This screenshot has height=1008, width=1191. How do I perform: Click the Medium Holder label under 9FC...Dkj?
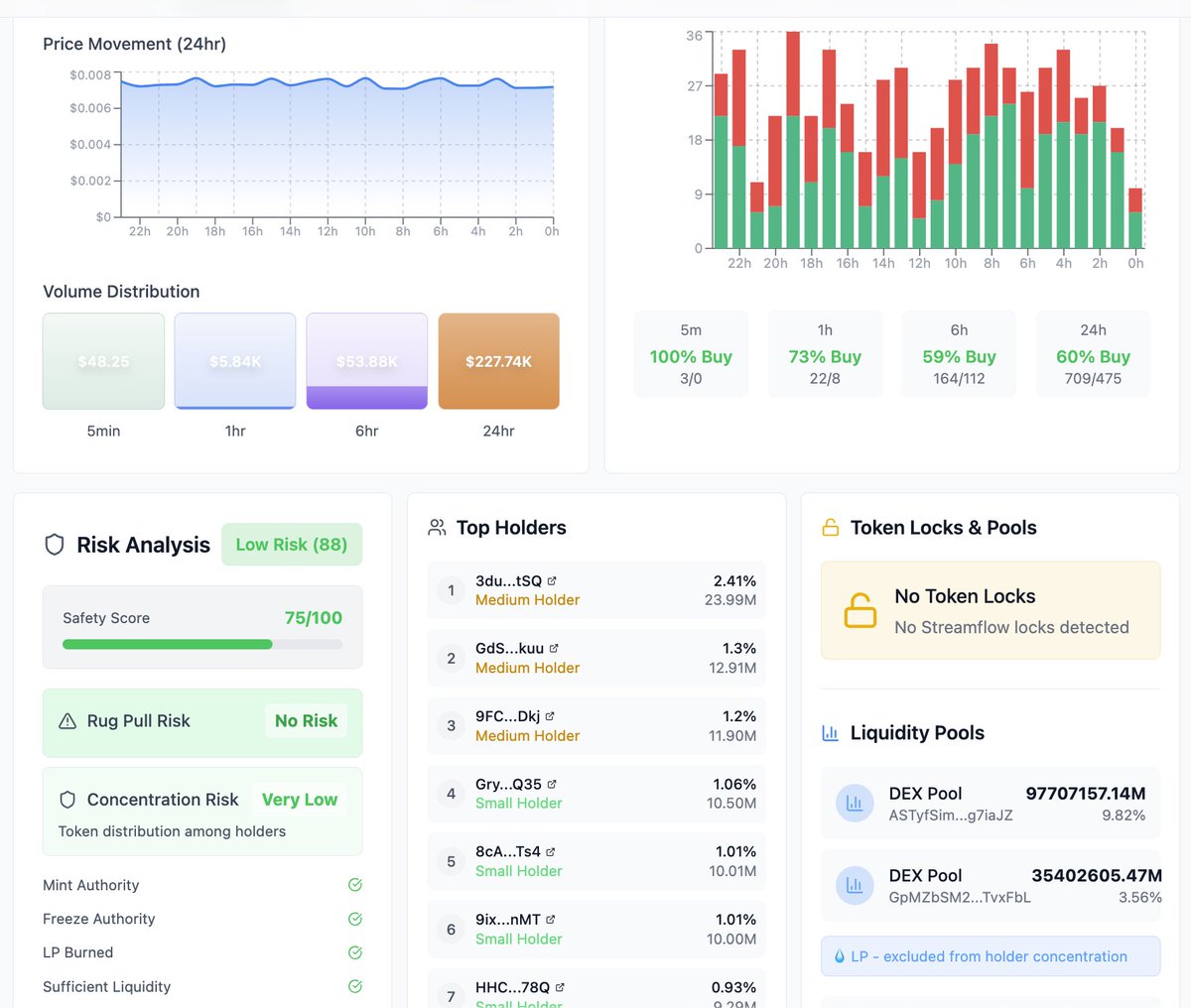[x=527, y=736]
